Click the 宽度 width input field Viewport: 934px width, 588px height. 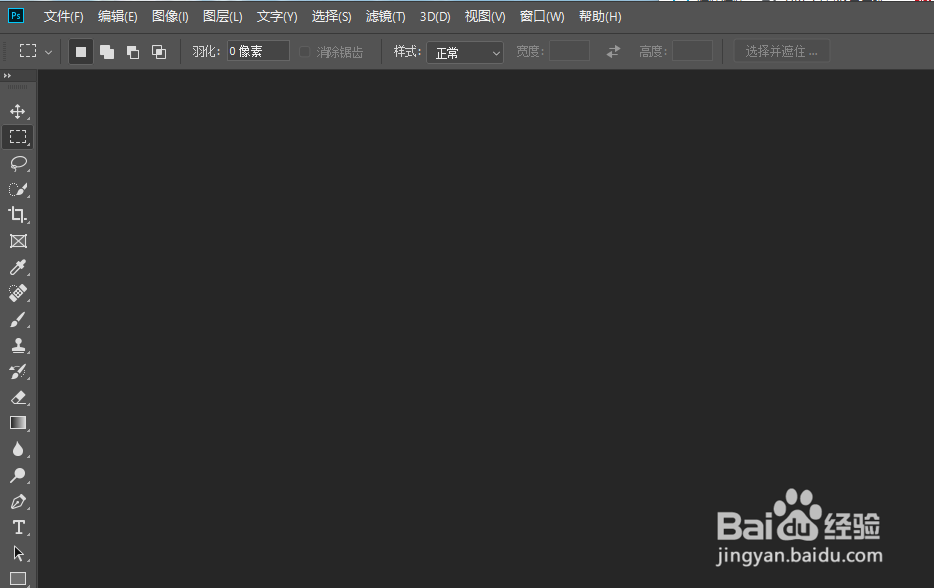click(569, 51)
